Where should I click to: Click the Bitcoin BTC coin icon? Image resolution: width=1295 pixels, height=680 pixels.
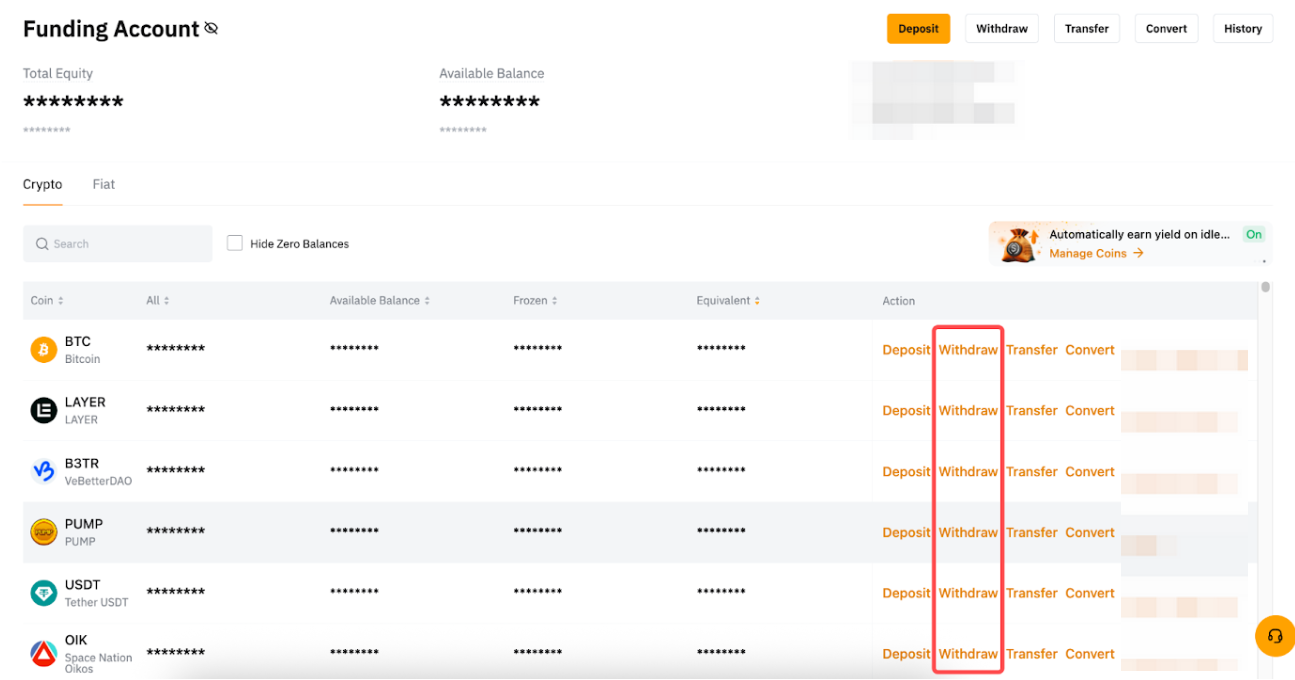coord(43,350)
